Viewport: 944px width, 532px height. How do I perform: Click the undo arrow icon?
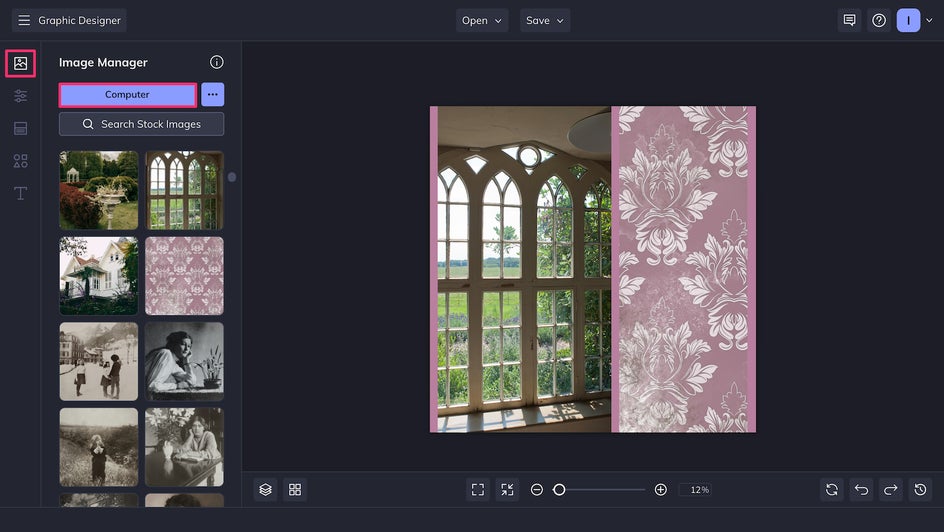pyautogui.click(x=862, y=489)
